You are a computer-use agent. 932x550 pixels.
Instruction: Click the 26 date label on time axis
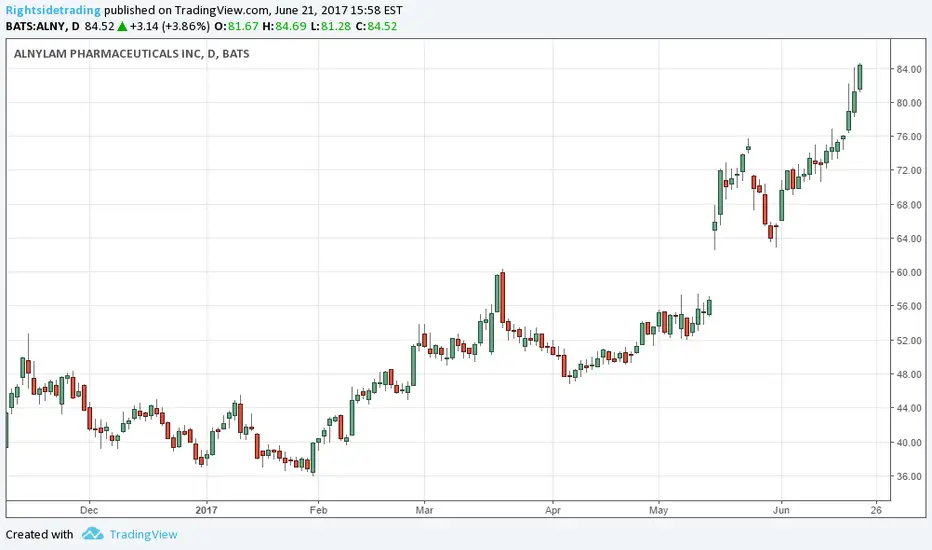pyautogui.click(x=876, y=510)
